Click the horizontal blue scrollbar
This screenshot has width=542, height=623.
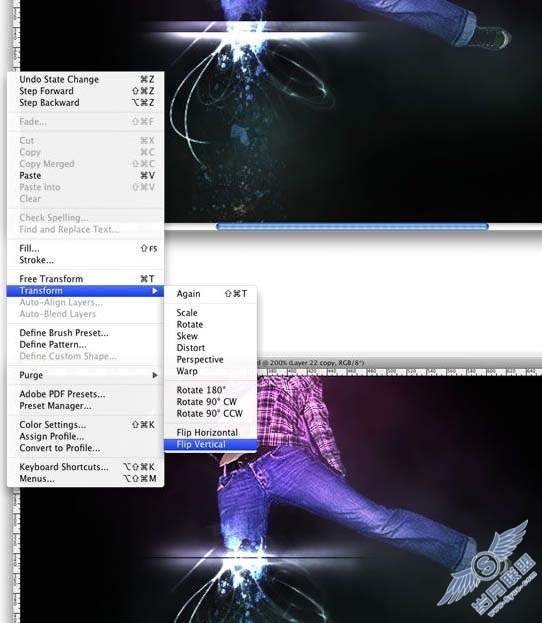pyautogui.click(x=352, y=226)
